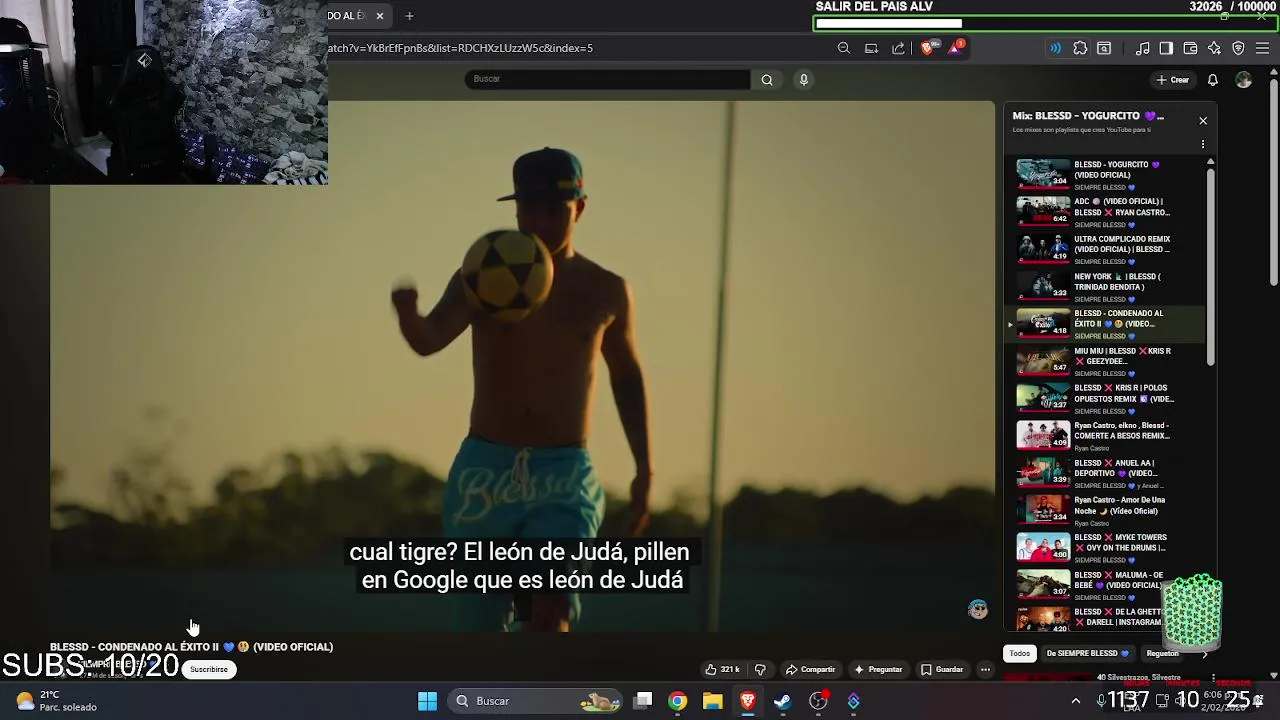Open the Brave Rewards triangle icon

pyautogui.click(x=955, y=48)
